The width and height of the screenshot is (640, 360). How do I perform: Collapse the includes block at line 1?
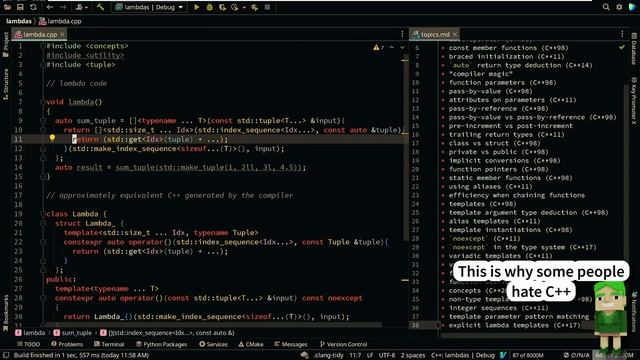[x=43, y=46]
